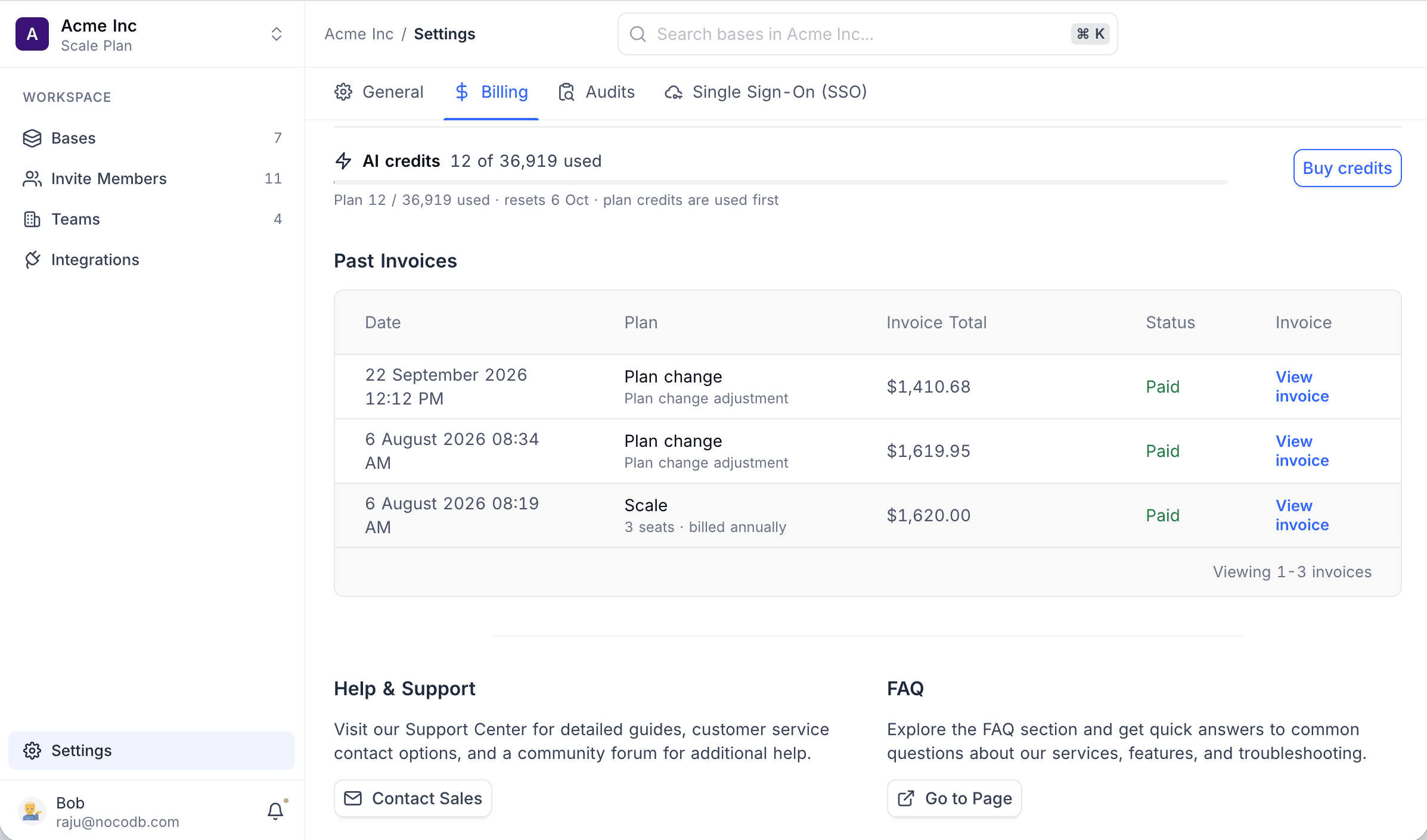Click the Date column header
Viewport: 1427px width, 840px height.
point(383,322)
